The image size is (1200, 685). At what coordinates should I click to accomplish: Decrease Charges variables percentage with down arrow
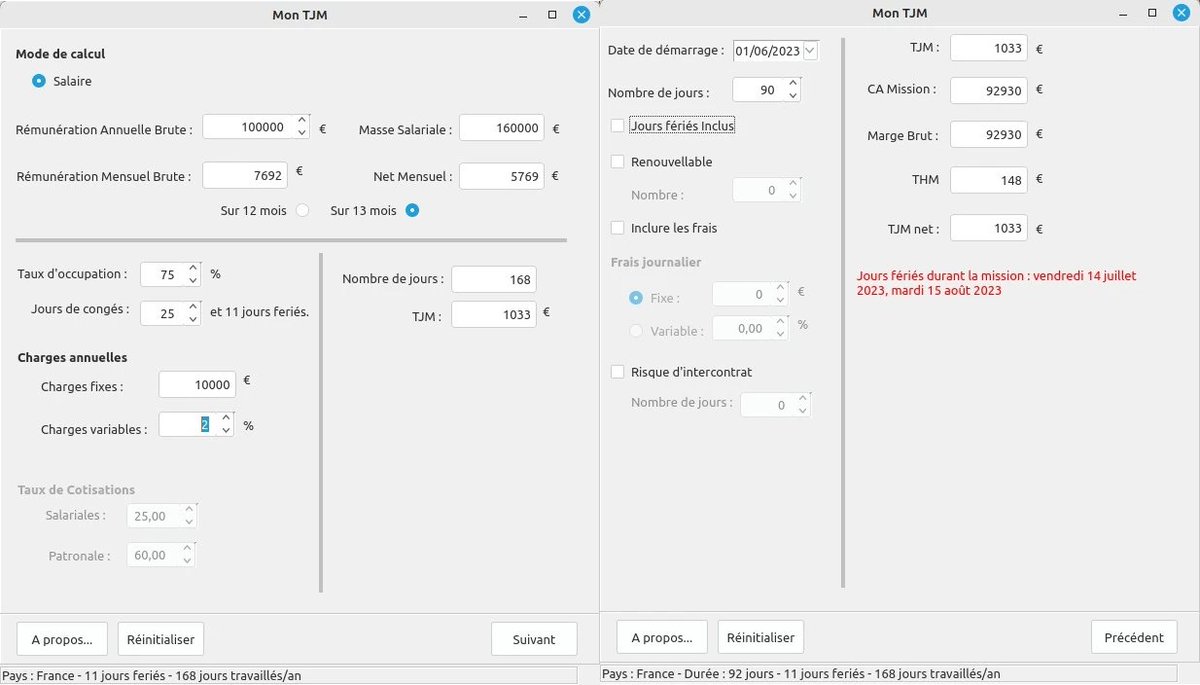[226, 431]
